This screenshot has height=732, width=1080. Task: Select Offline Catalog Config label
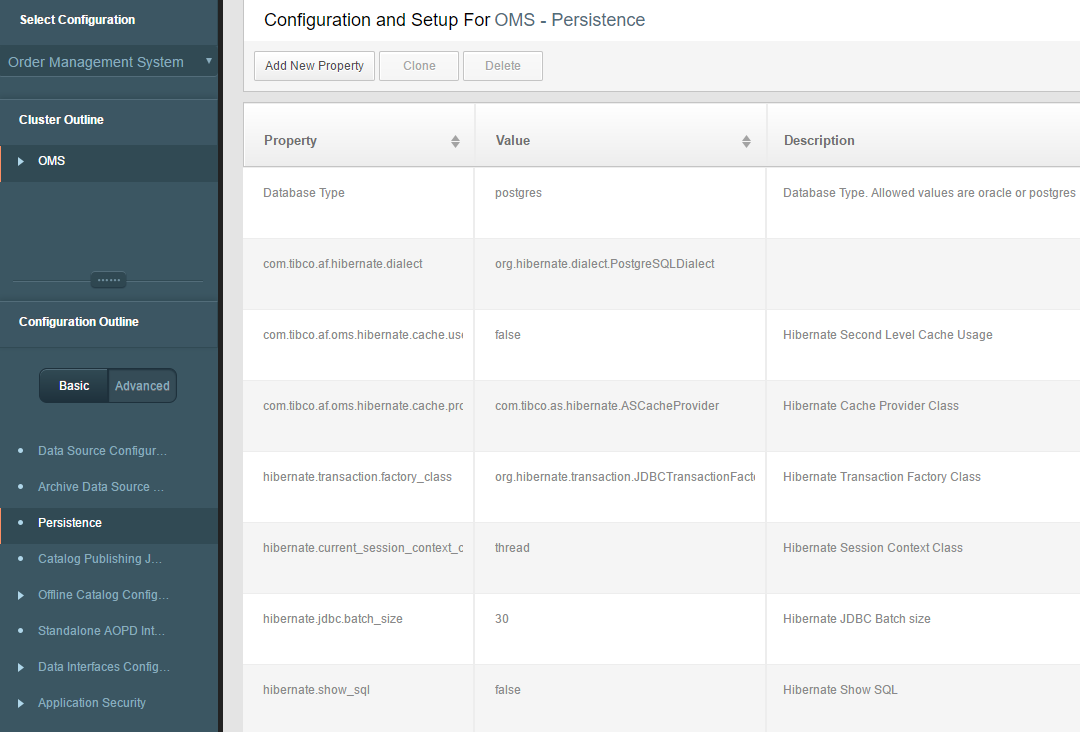click(x=103, y=595)
